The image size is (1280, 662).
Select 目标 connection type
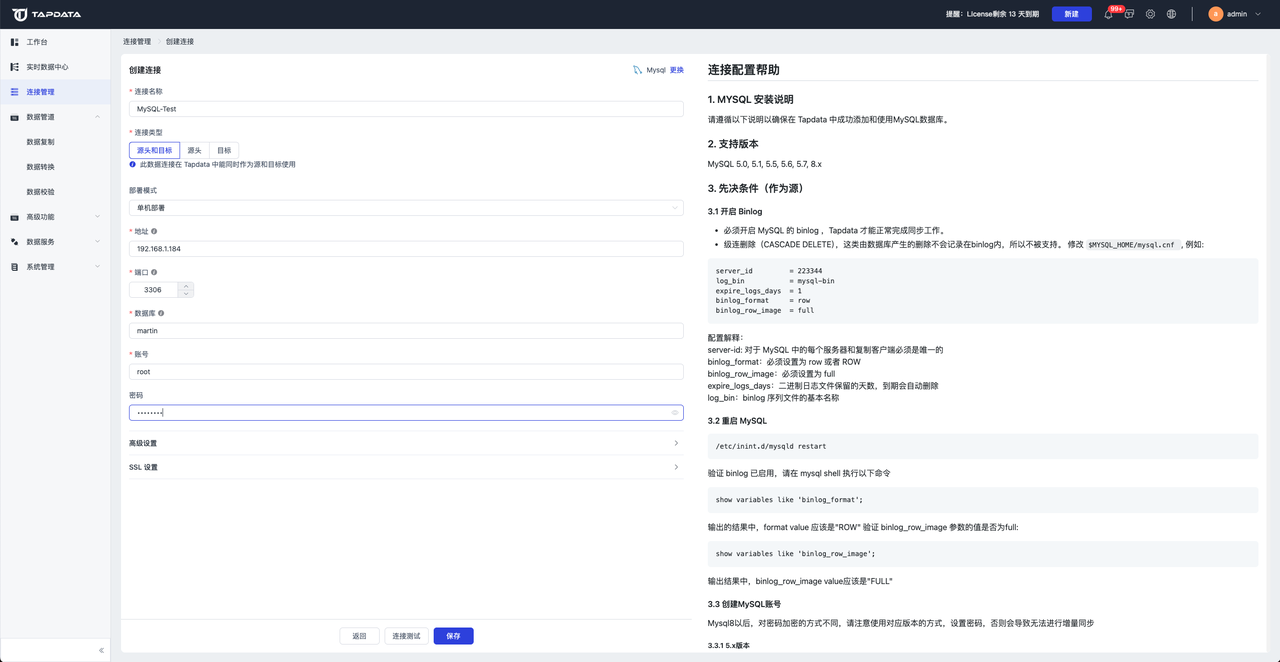(224, 150)
